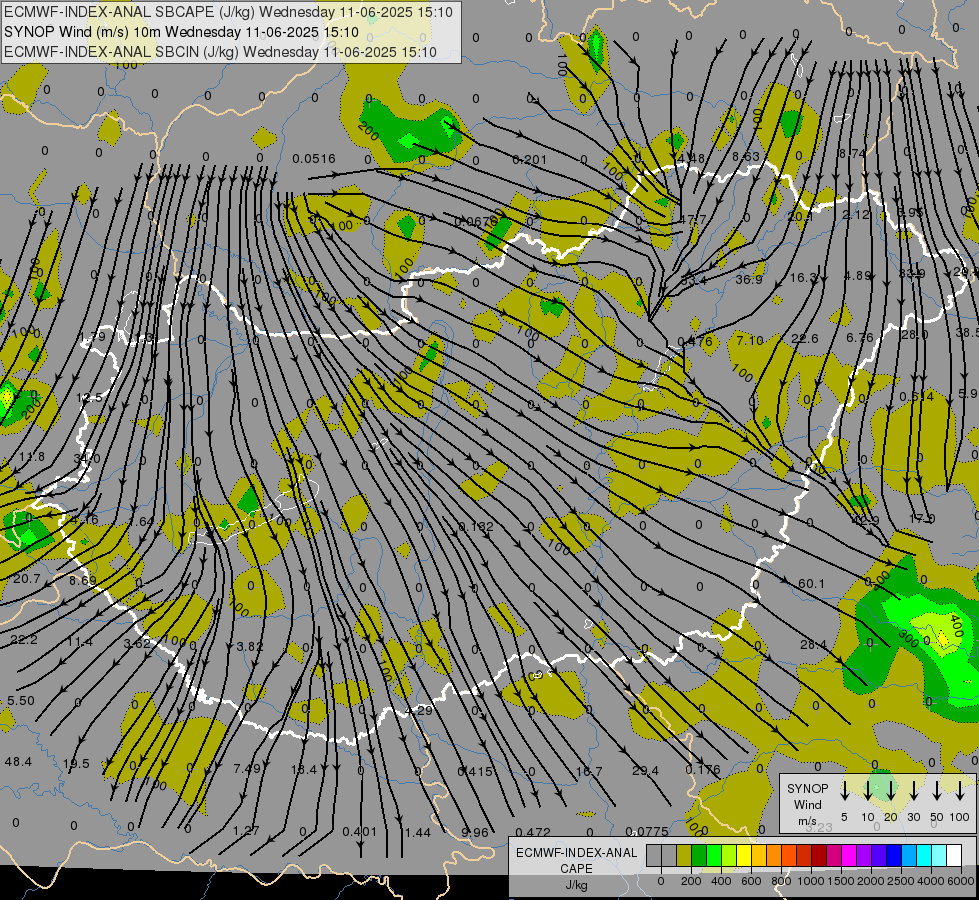The image size is (979, 900).
Task: Click the map value 0.0516
Action: [x=314, y=159]
